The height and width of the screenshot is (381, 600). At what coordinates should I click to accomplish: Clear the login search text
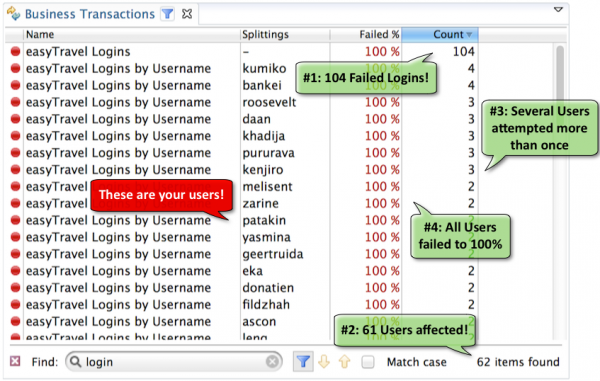[272, 361]
